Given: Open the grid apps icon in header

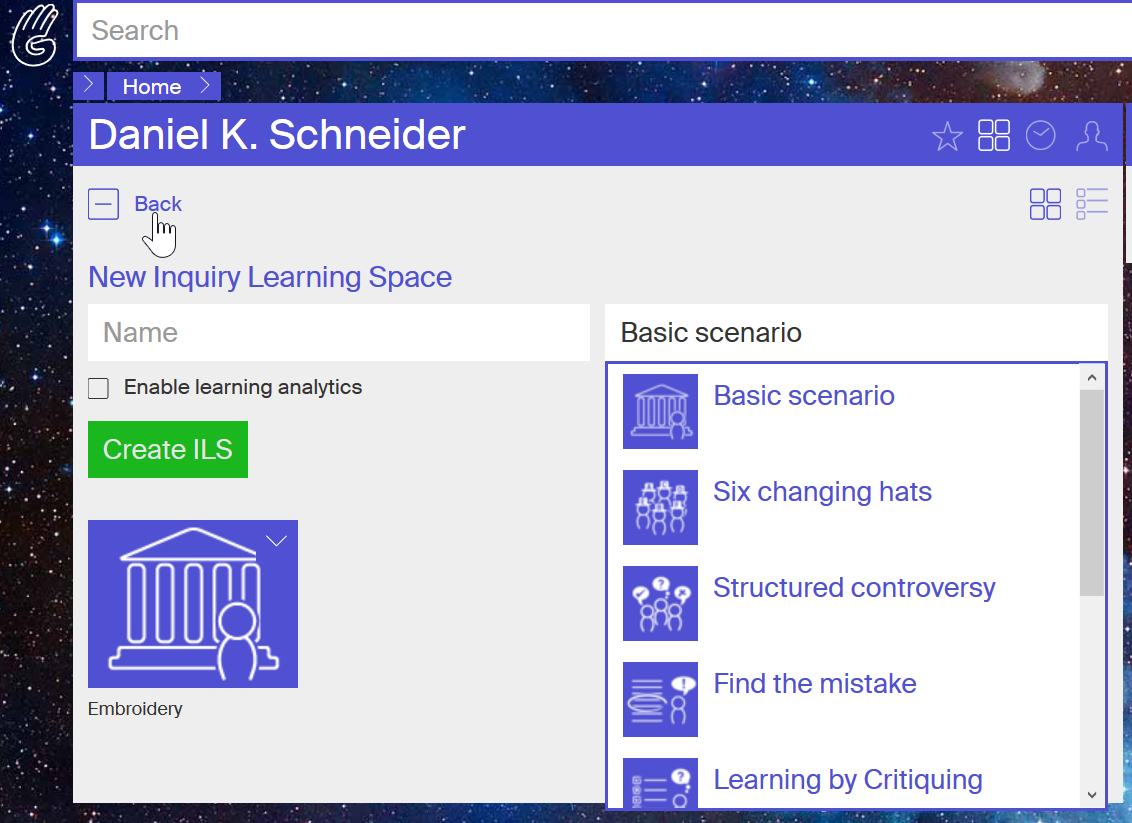Looking at the screenshot, I should (994, 136).
